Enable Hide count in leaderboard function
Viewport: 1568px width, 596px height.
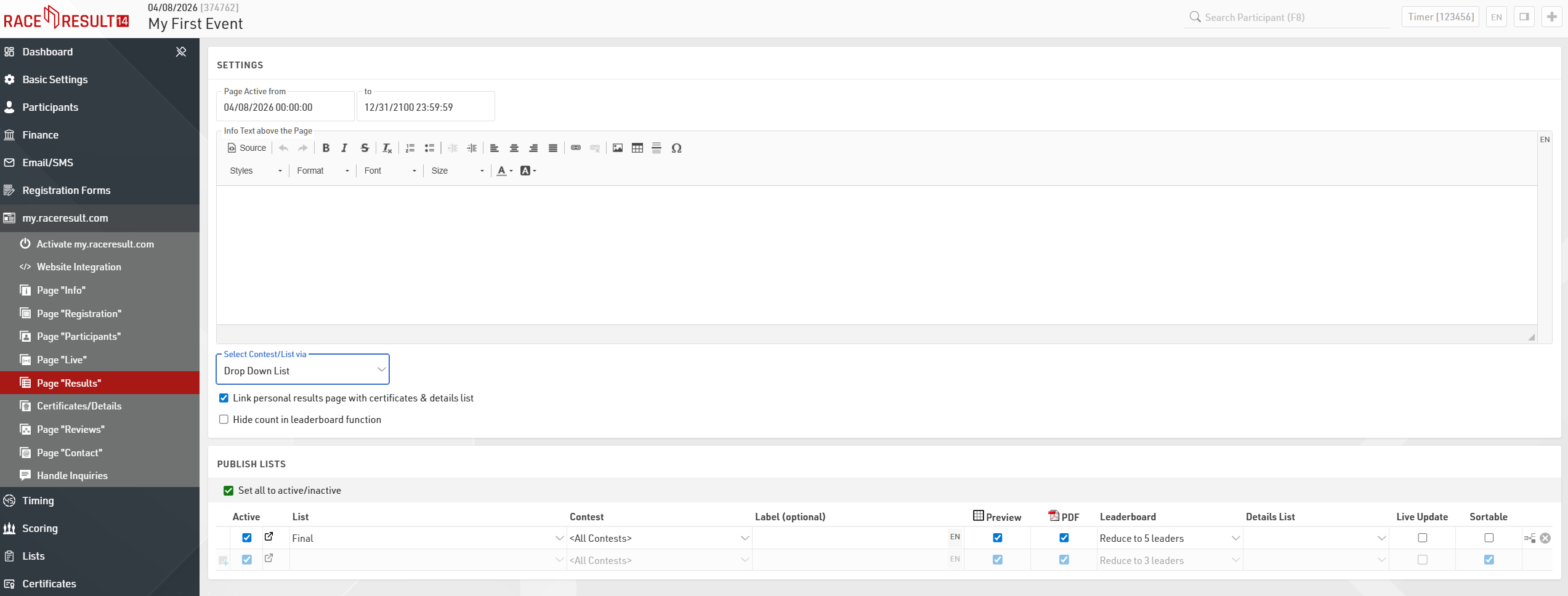click(224, 419)
